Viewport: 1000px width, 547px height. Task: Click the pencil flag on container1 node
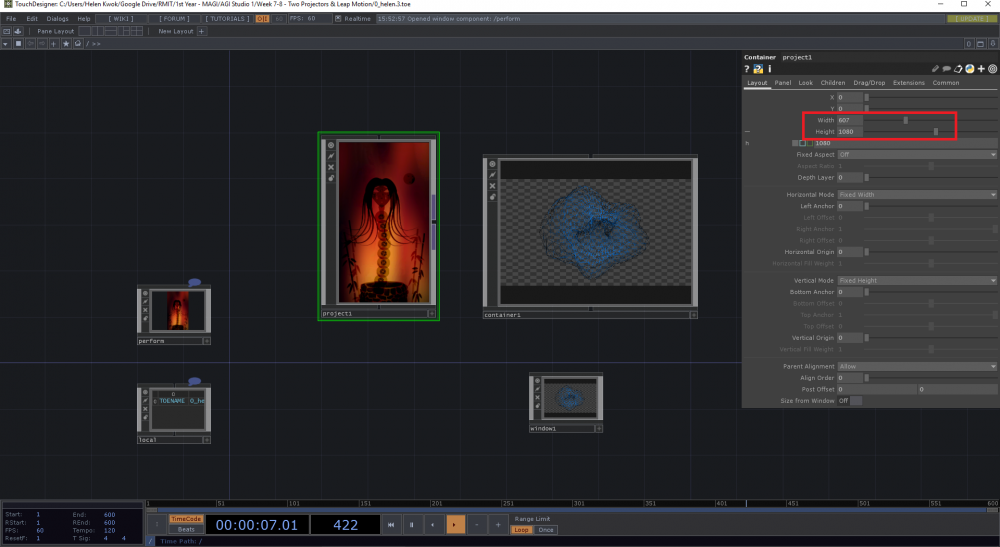pyautogui.click(x=492, y=175)
